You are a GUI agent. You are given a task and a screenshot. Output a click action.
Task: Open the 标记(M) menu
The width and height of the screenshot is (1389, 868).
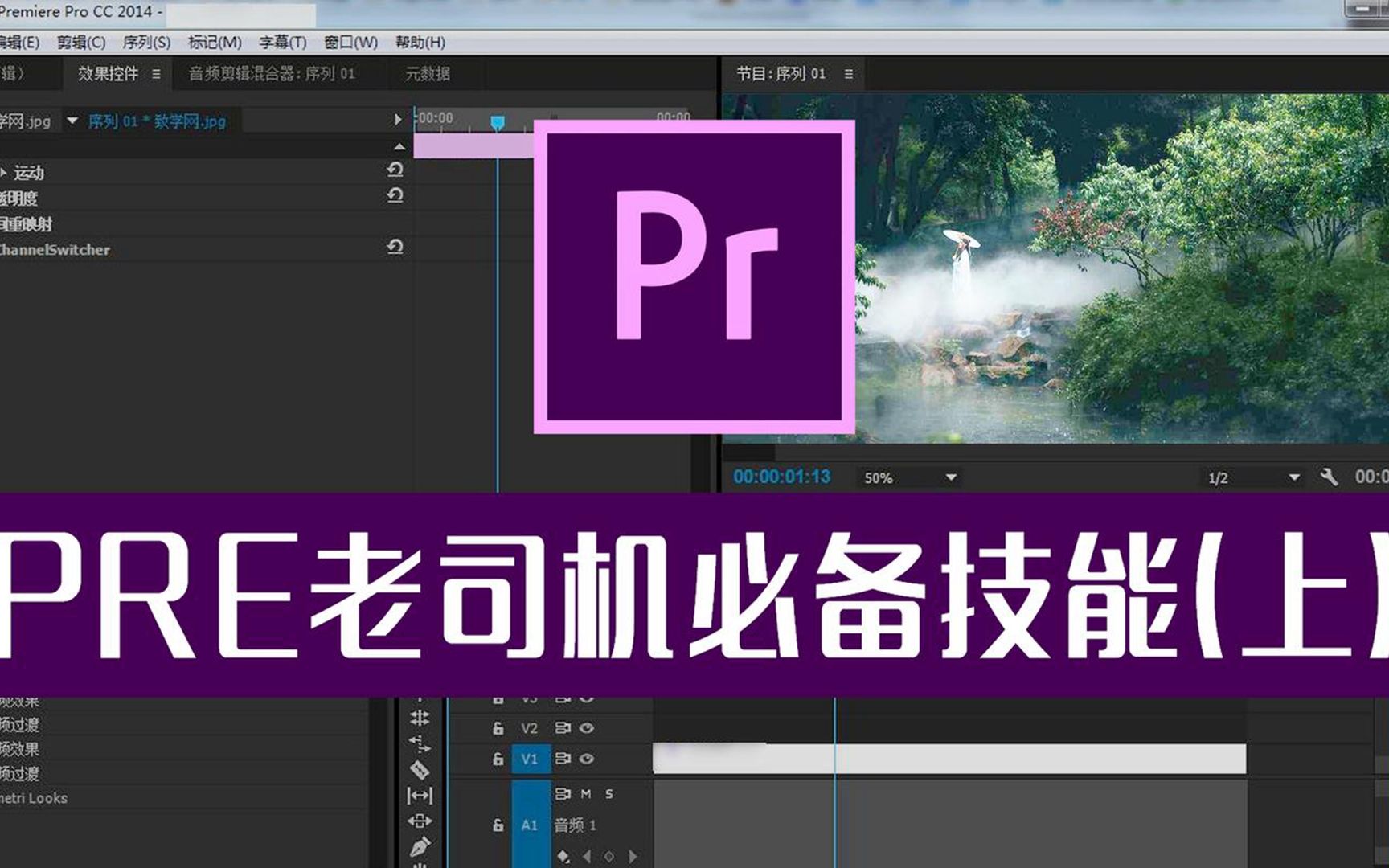tap(215, 42)
